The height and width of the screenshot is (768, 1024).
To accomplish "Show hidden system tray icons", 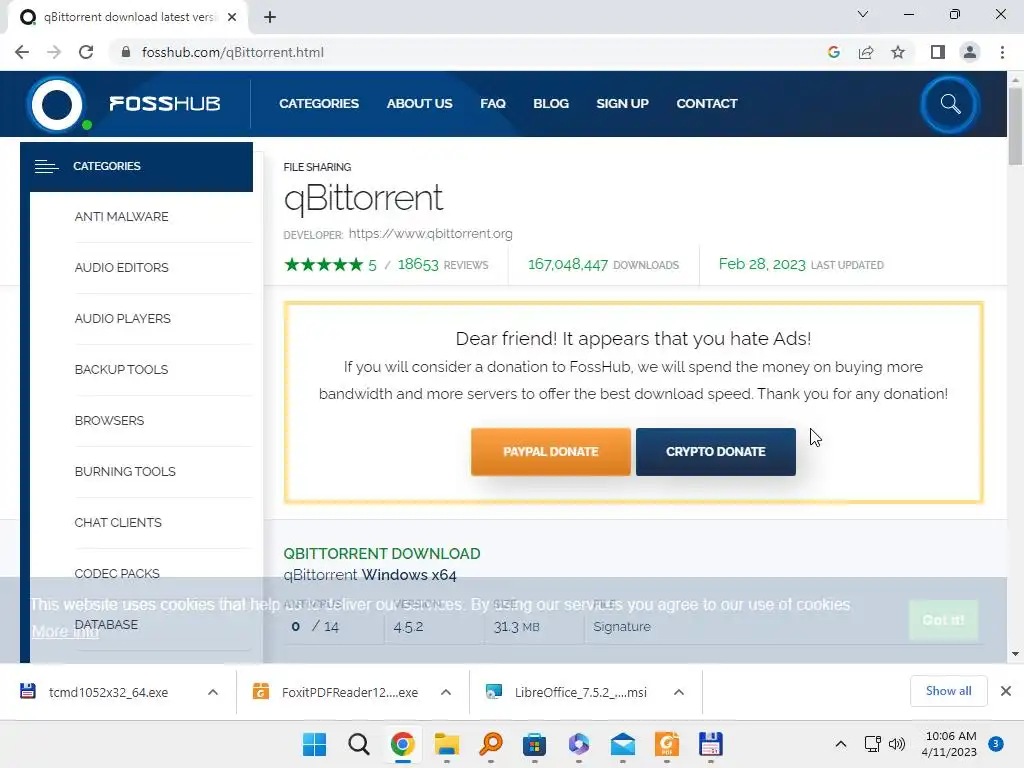I will tap(840, 744).
